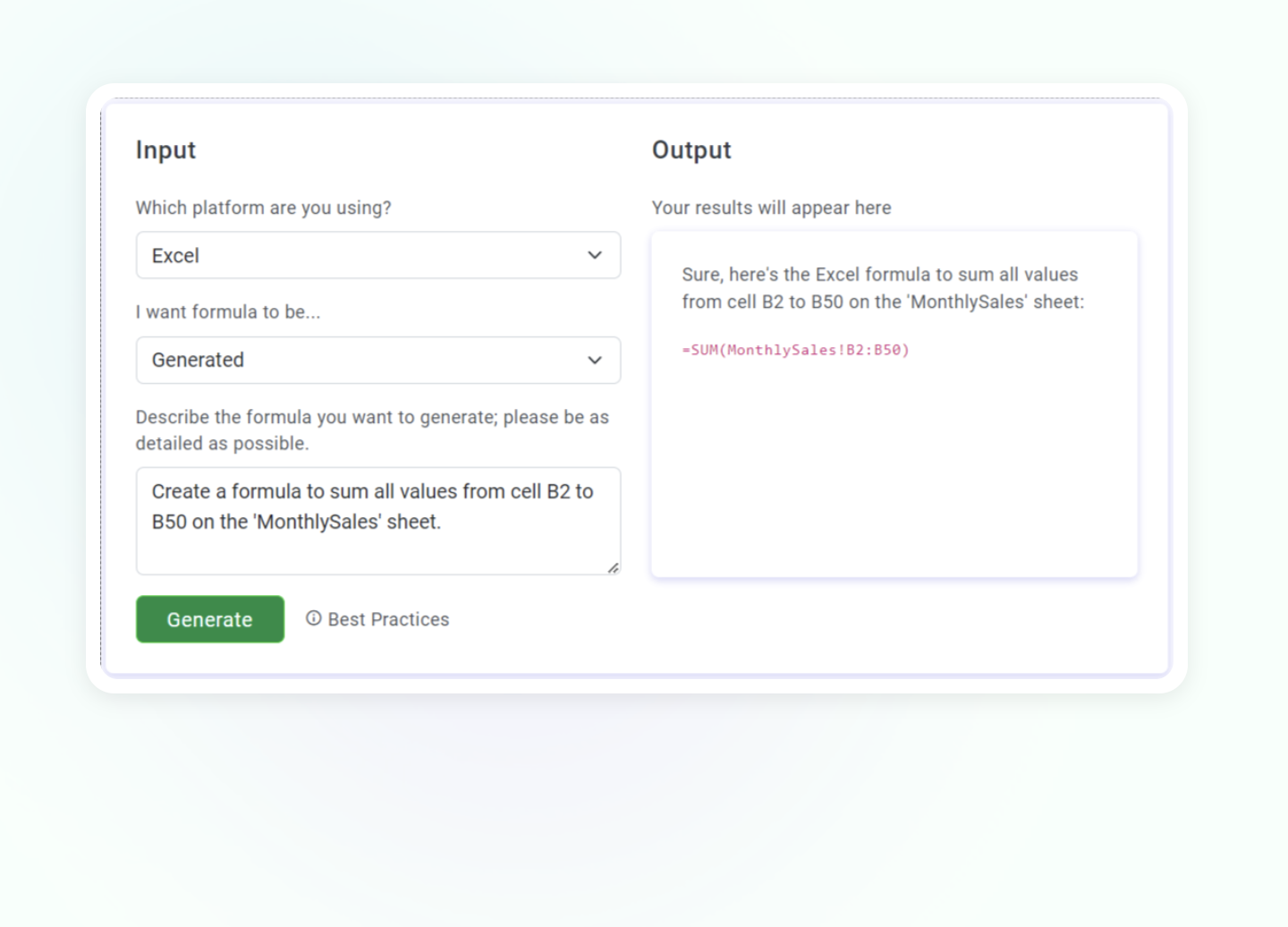The image size is (1288, 927).
Task: Click the Input section heading
Action: point(165,149)
